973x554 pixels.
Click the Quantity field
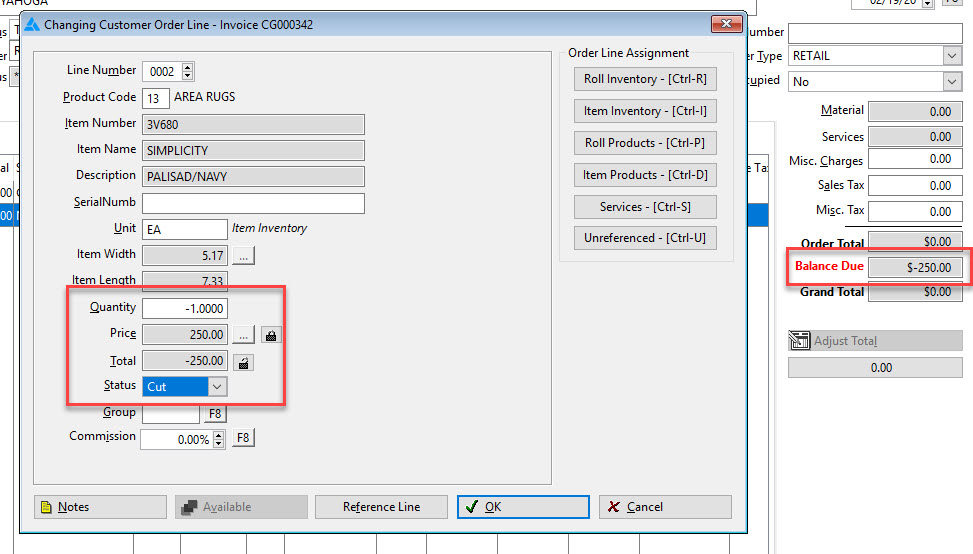tap(185, 308)
